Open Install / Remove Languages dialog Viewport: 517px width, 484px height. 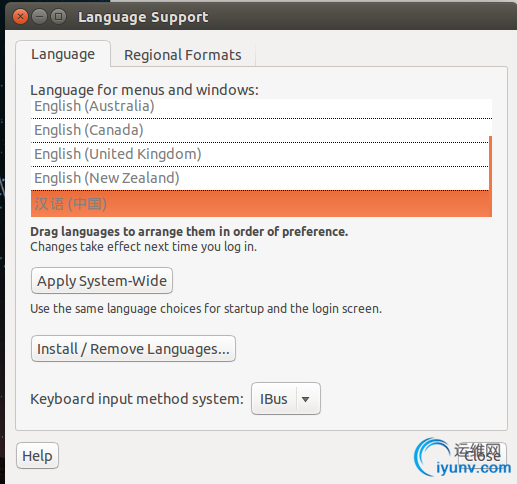[x=133, y=349]
